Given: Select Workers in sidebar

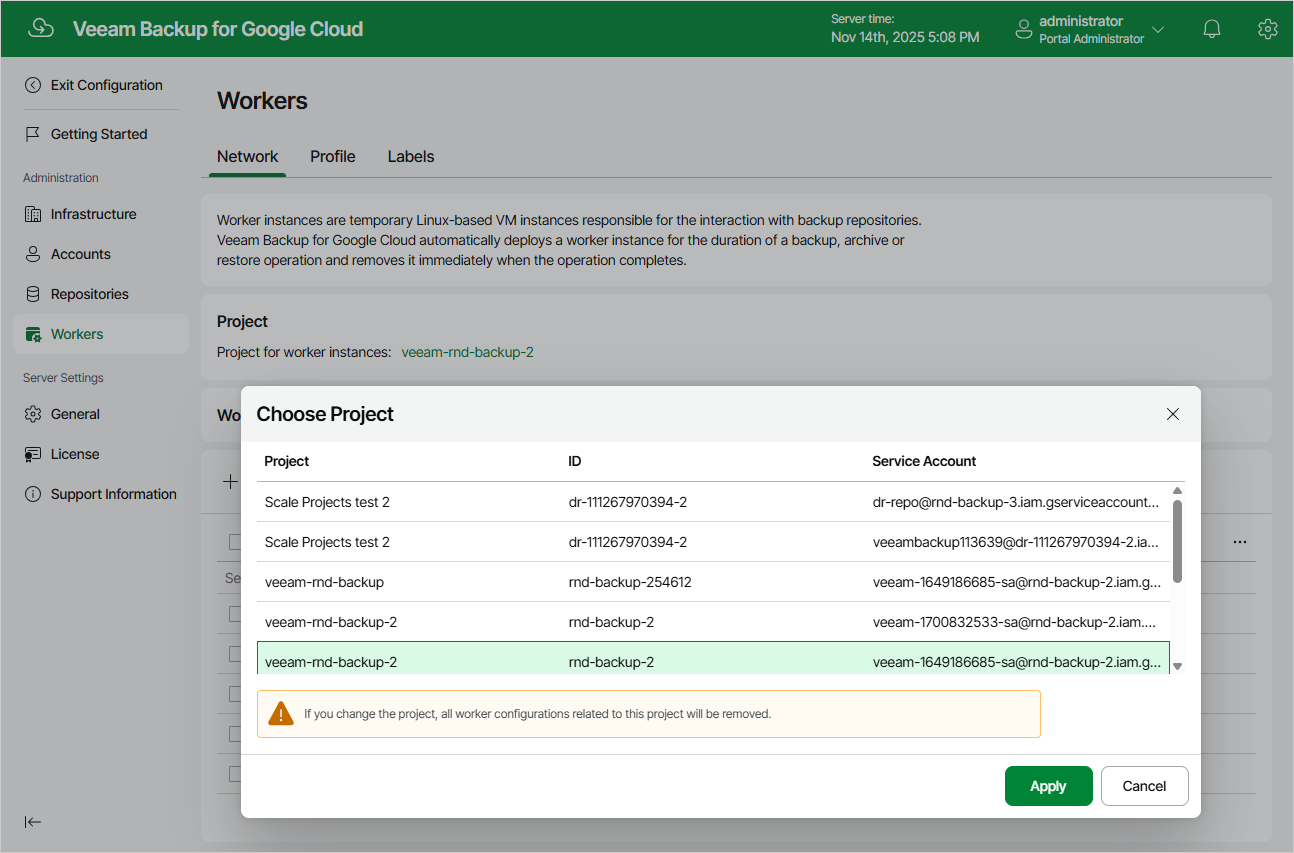Looking at the screenshot, I should [x=100, y=334].
